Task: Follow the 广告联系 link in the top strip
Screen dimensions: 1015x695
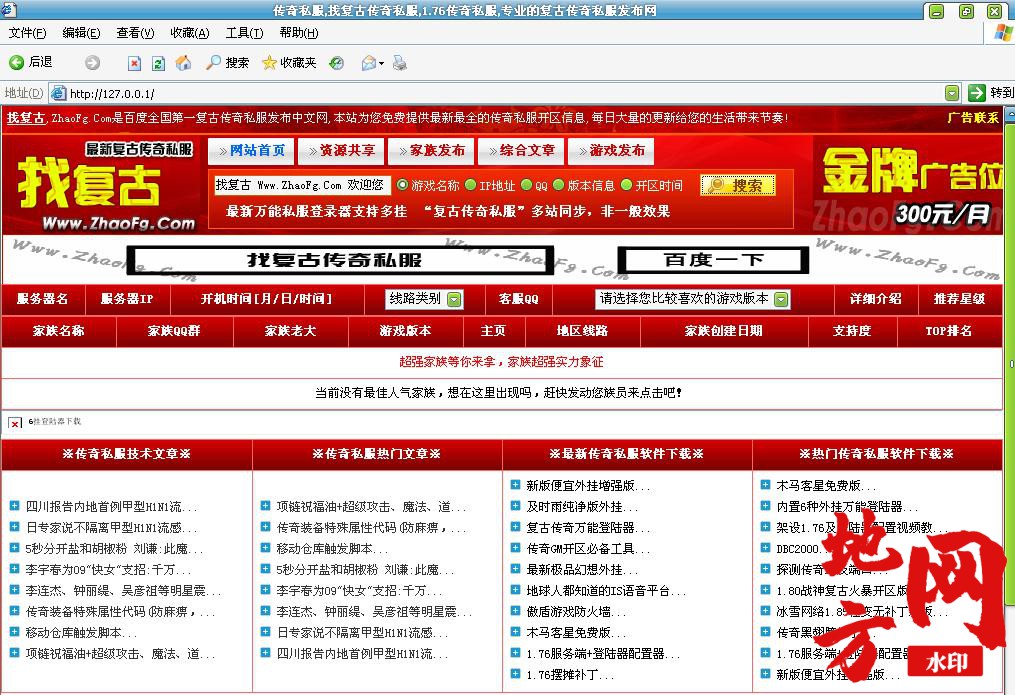Action: coord(973,118)
